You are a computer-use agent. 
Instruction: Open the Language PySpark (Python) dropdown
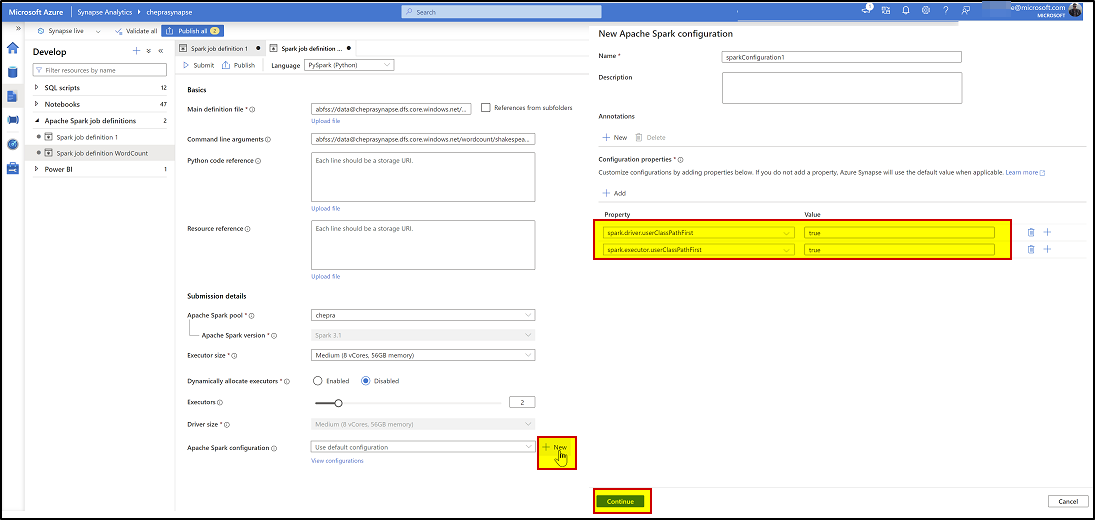click(x=349, y=65)
